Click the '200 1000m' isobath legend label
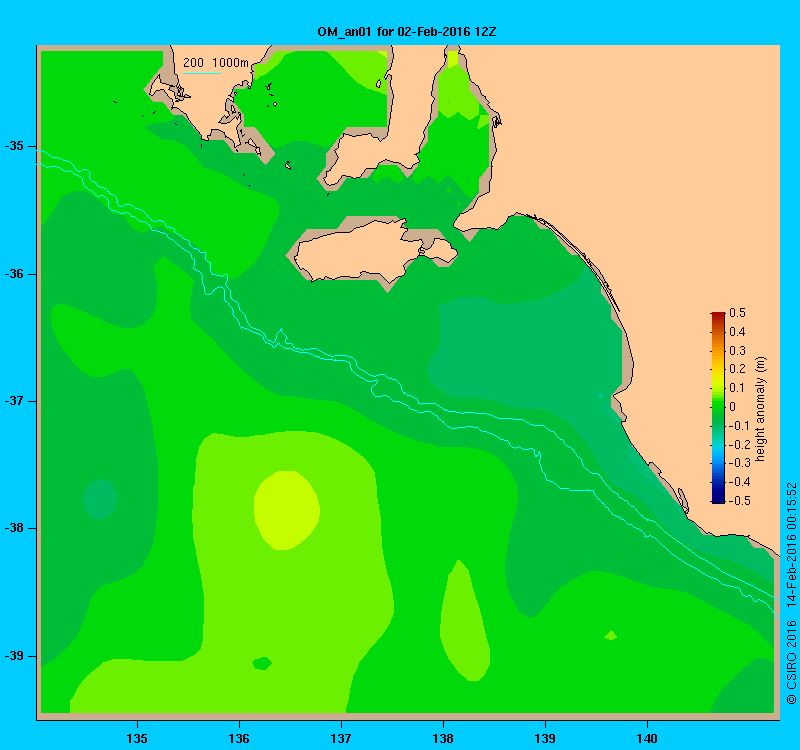Viewport: 800px width, 750px height. tap(216, 63)
